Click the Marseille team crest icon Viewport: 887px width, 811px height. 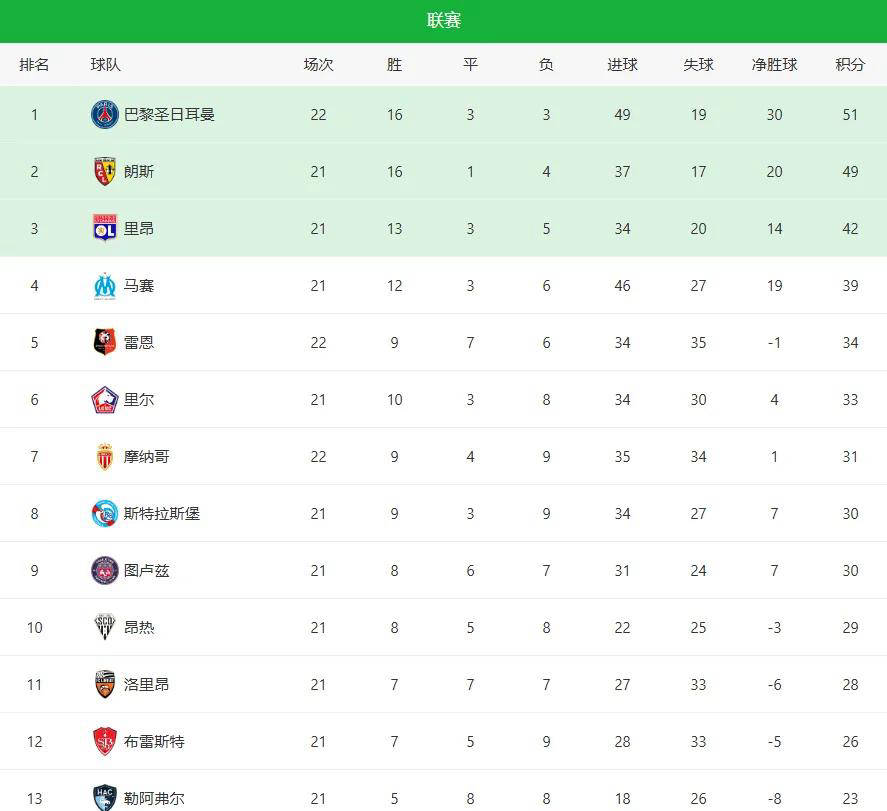click(105, 286)
